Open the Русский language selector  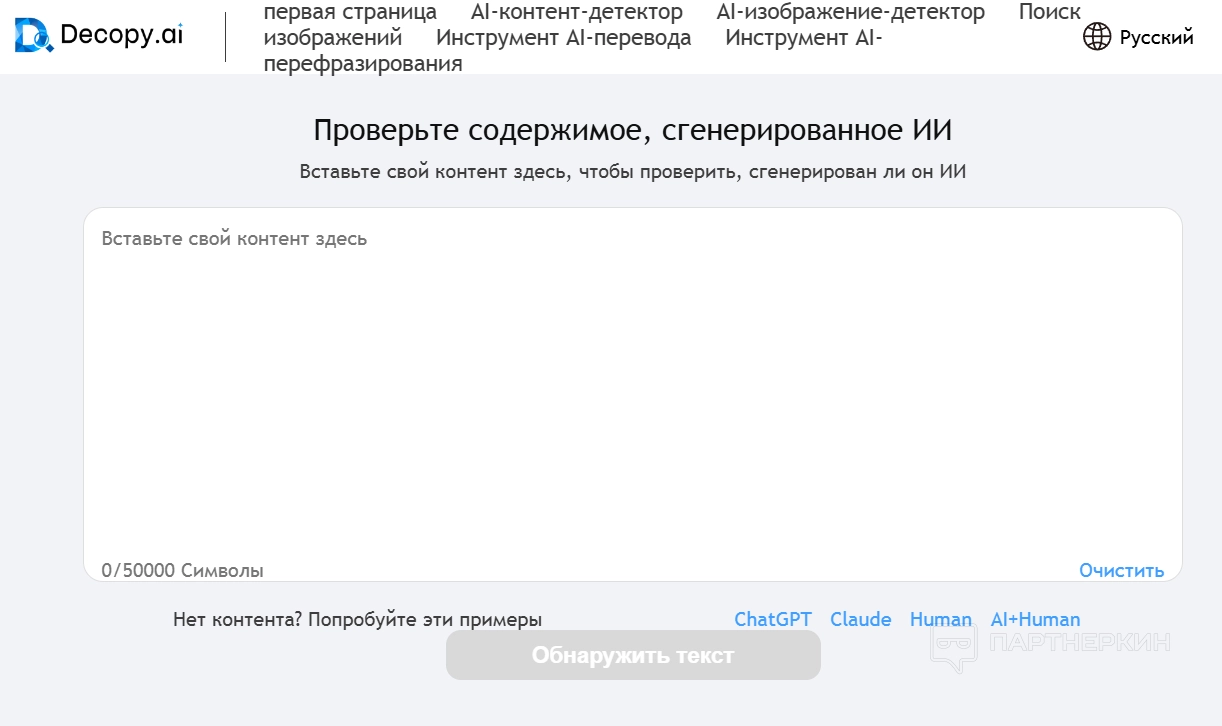click(1156, 38)
